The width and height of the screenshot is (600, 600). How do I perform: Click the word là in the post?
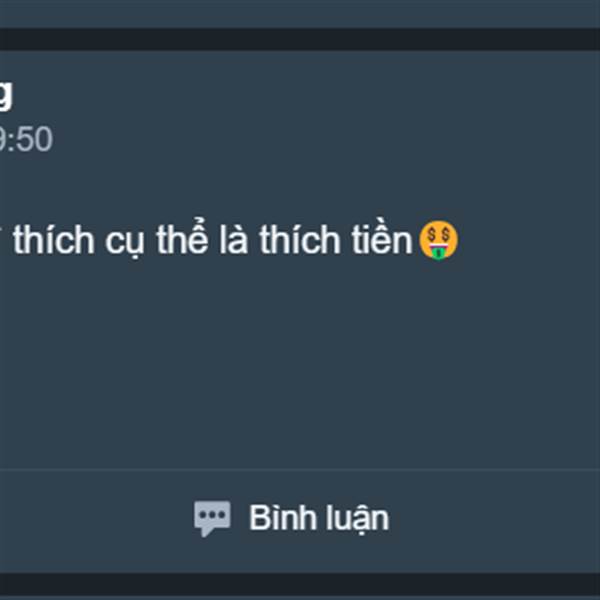pyautogui.click(x=233, y=240)
